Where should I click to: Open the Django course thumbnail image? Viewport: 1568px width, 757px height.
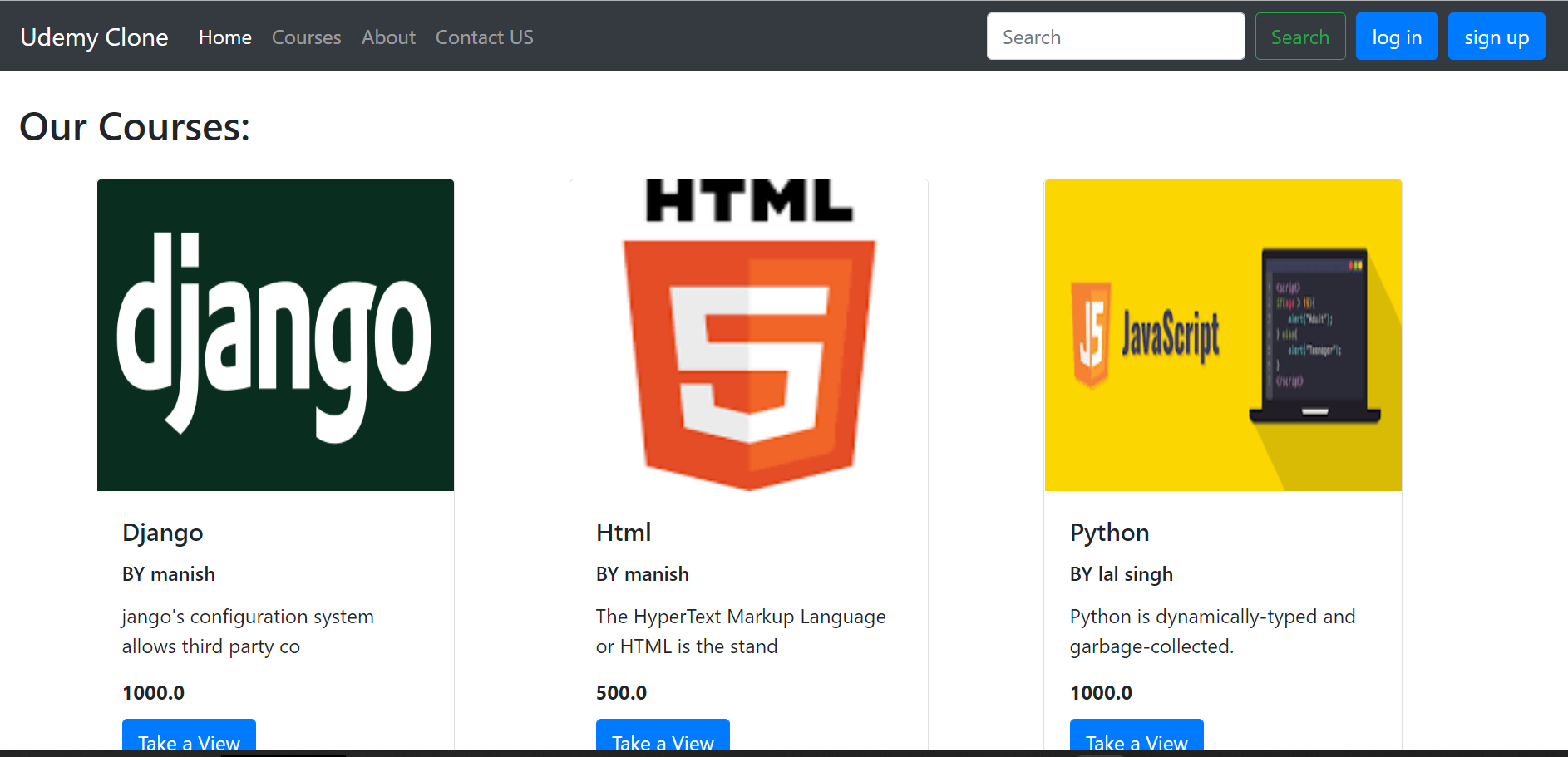click(275, 335)
